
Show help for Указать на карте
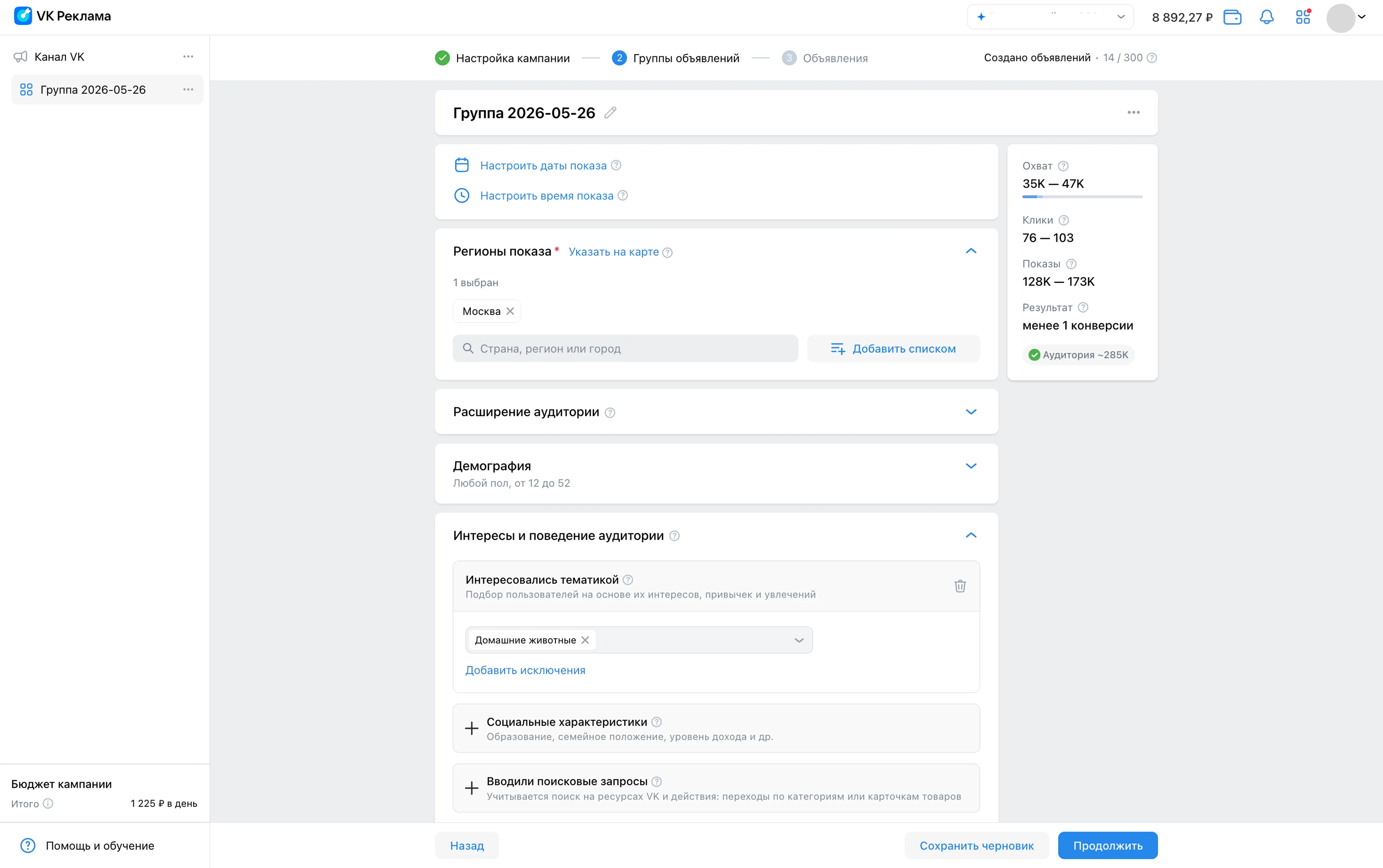(x=668, y=253)
